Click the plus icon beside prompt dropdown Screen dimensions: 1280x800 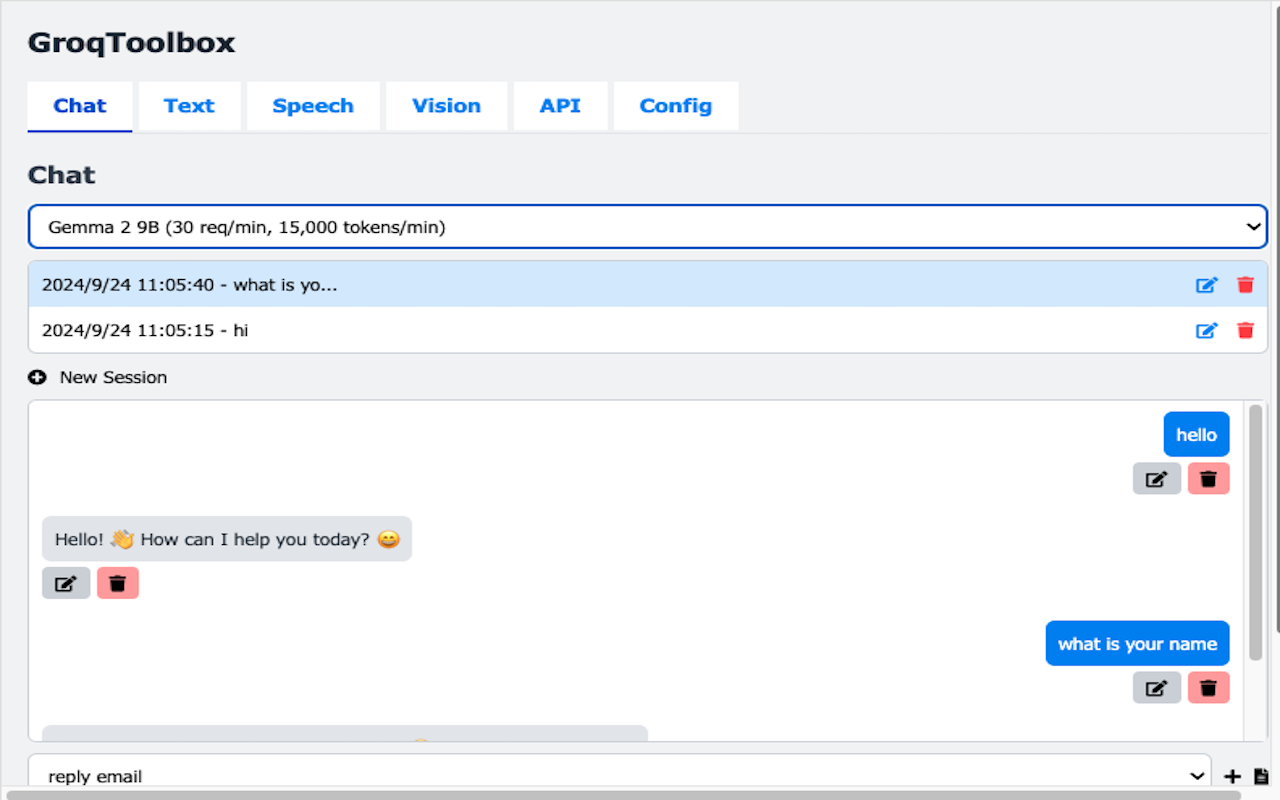[1232, 776]
